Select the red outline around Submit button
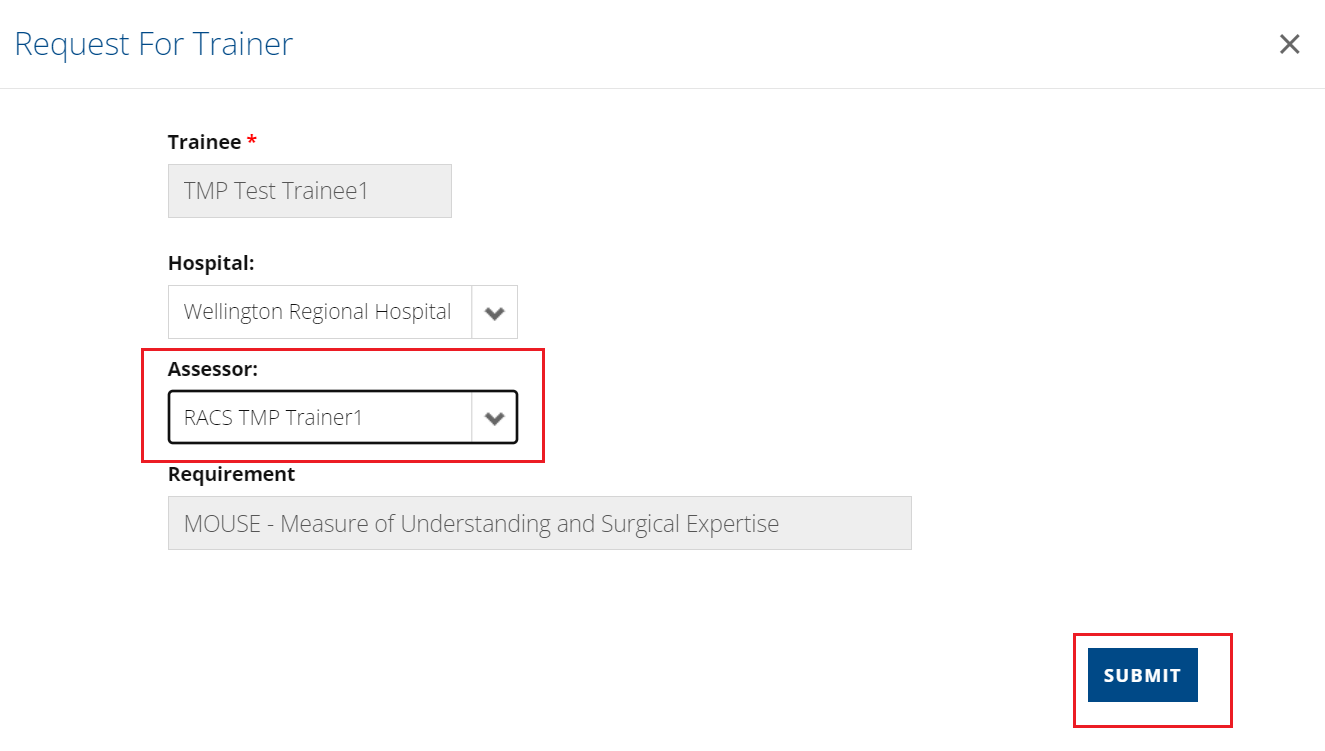Viewport: 1325px width, 751px height. tap(1152, 634)
